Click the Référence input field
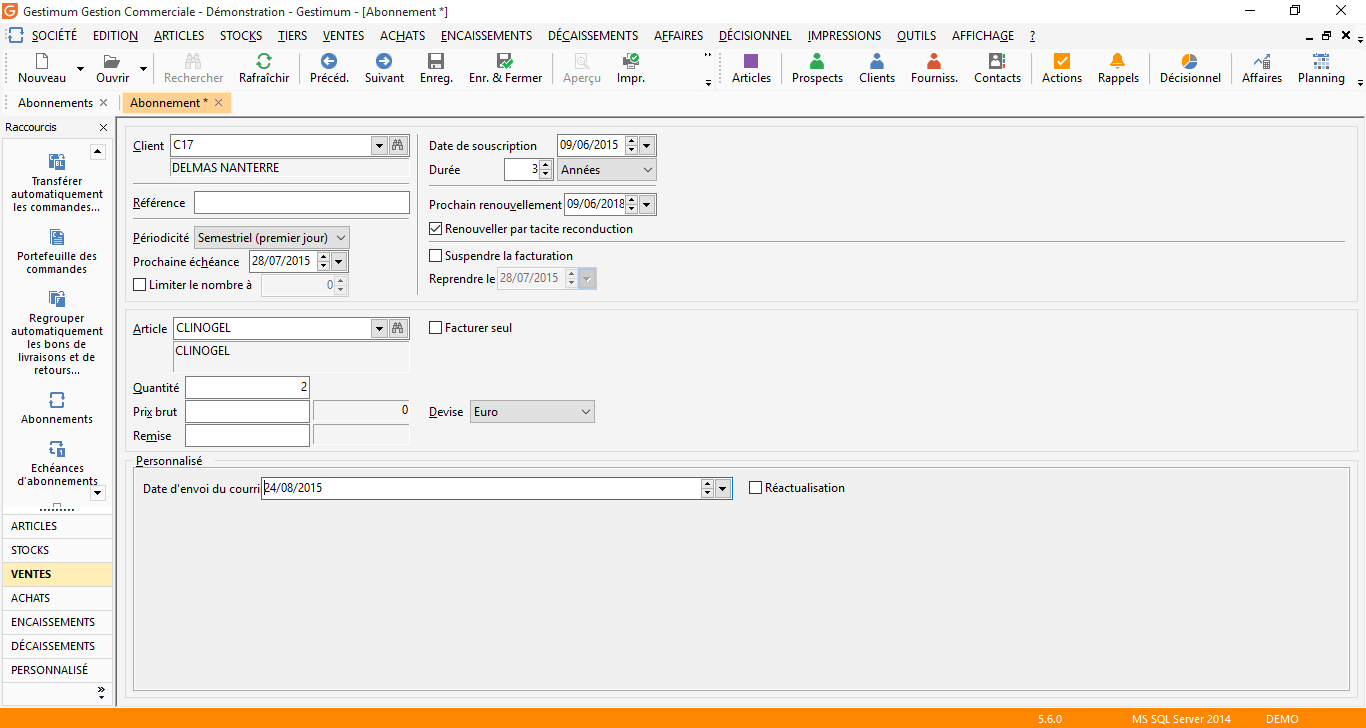Viewport: 1366px width, 728px height. pyautogui.click(x=302, y=203)
